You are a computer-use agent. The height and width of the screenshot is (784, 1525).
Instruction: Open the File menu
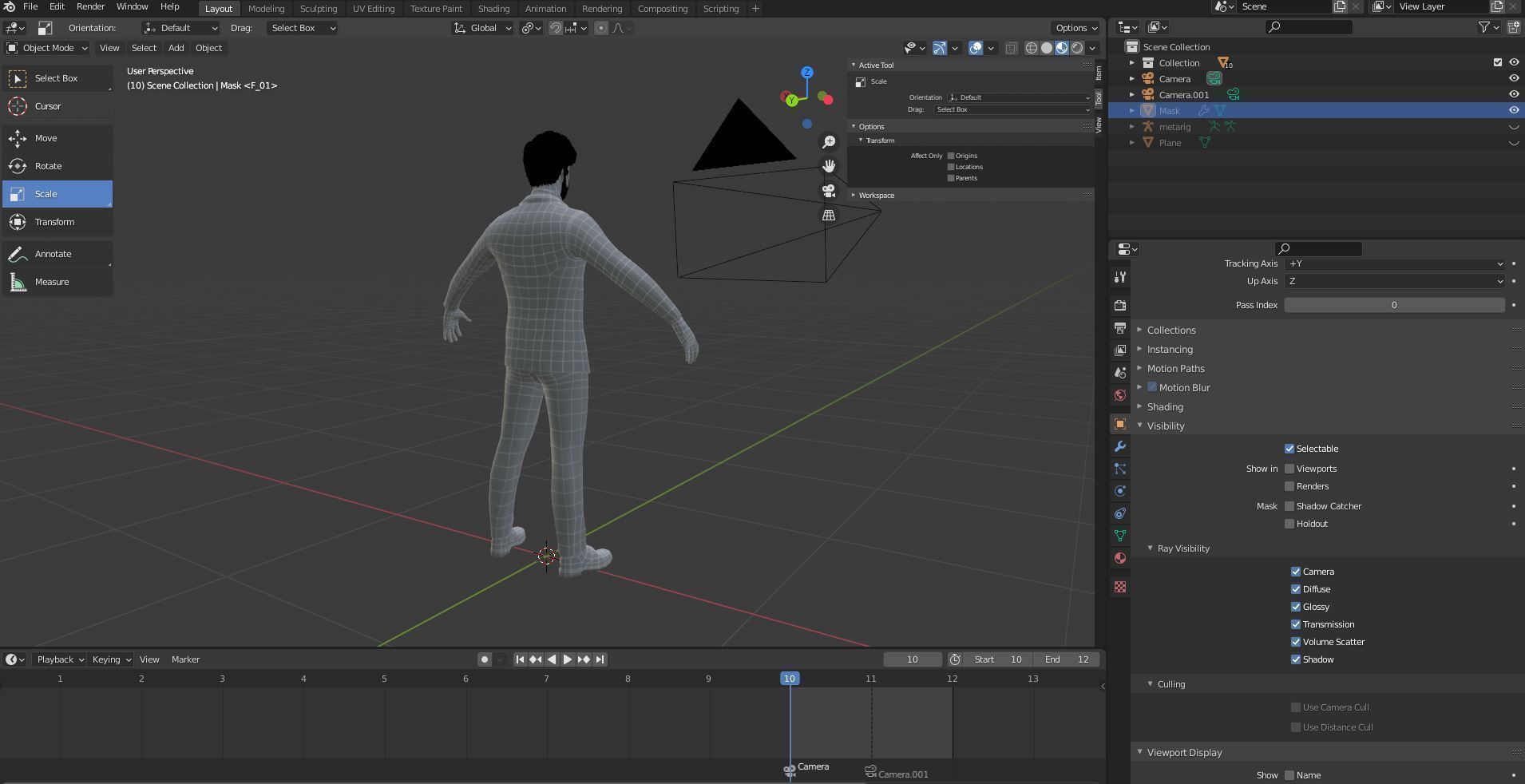pos(30,6)
